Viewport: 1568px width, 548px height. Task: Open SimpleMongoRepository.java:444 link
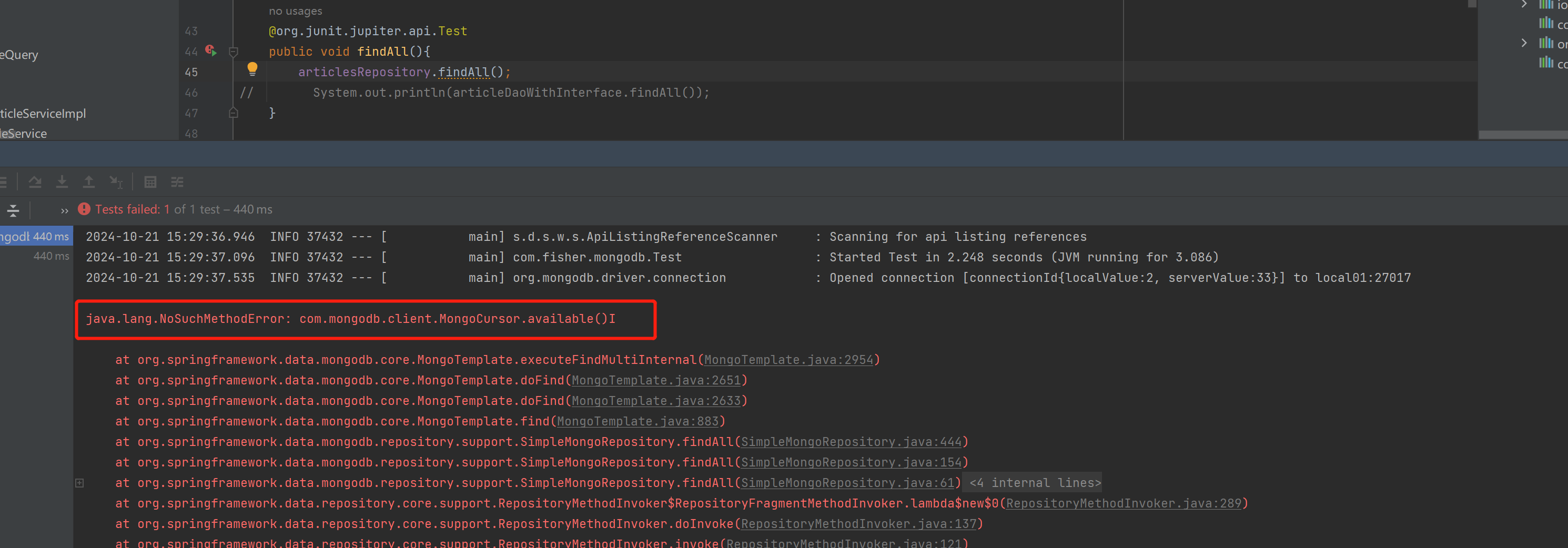click(851, 442)
